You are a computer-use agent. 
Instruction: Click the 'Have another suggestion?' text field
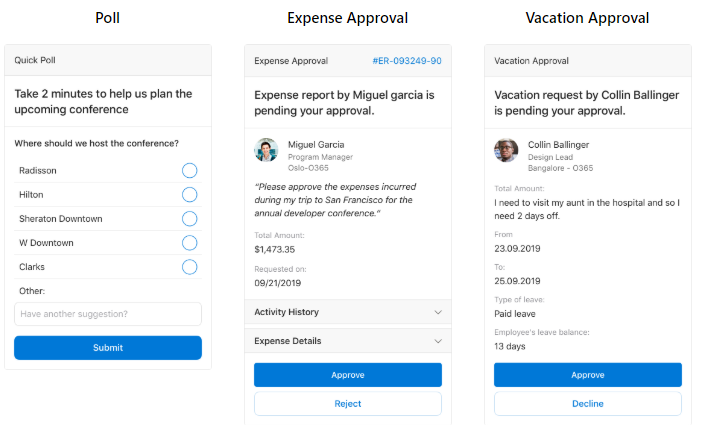[108, 314]
